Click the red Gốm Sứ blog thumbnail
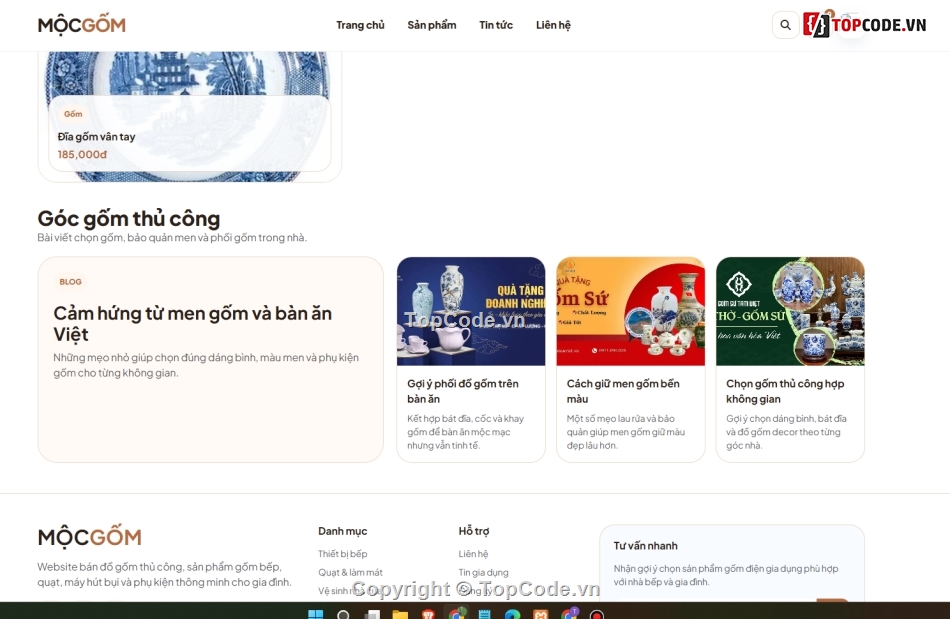The width and height of the screenshot is (950, 619). coord(631,311)
